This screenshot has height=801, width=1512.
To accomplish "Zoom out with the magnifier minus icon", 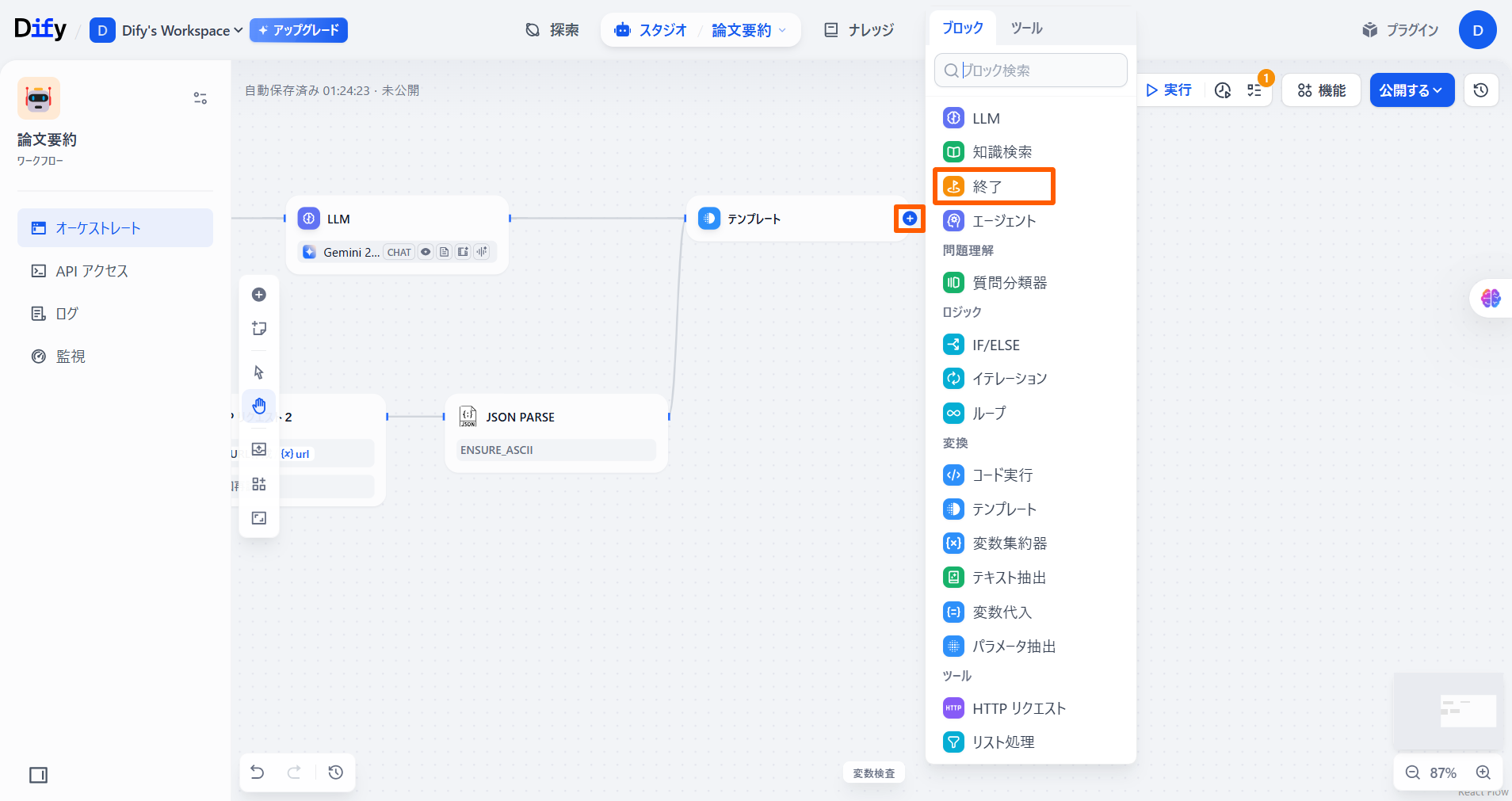I will 1412,772.
